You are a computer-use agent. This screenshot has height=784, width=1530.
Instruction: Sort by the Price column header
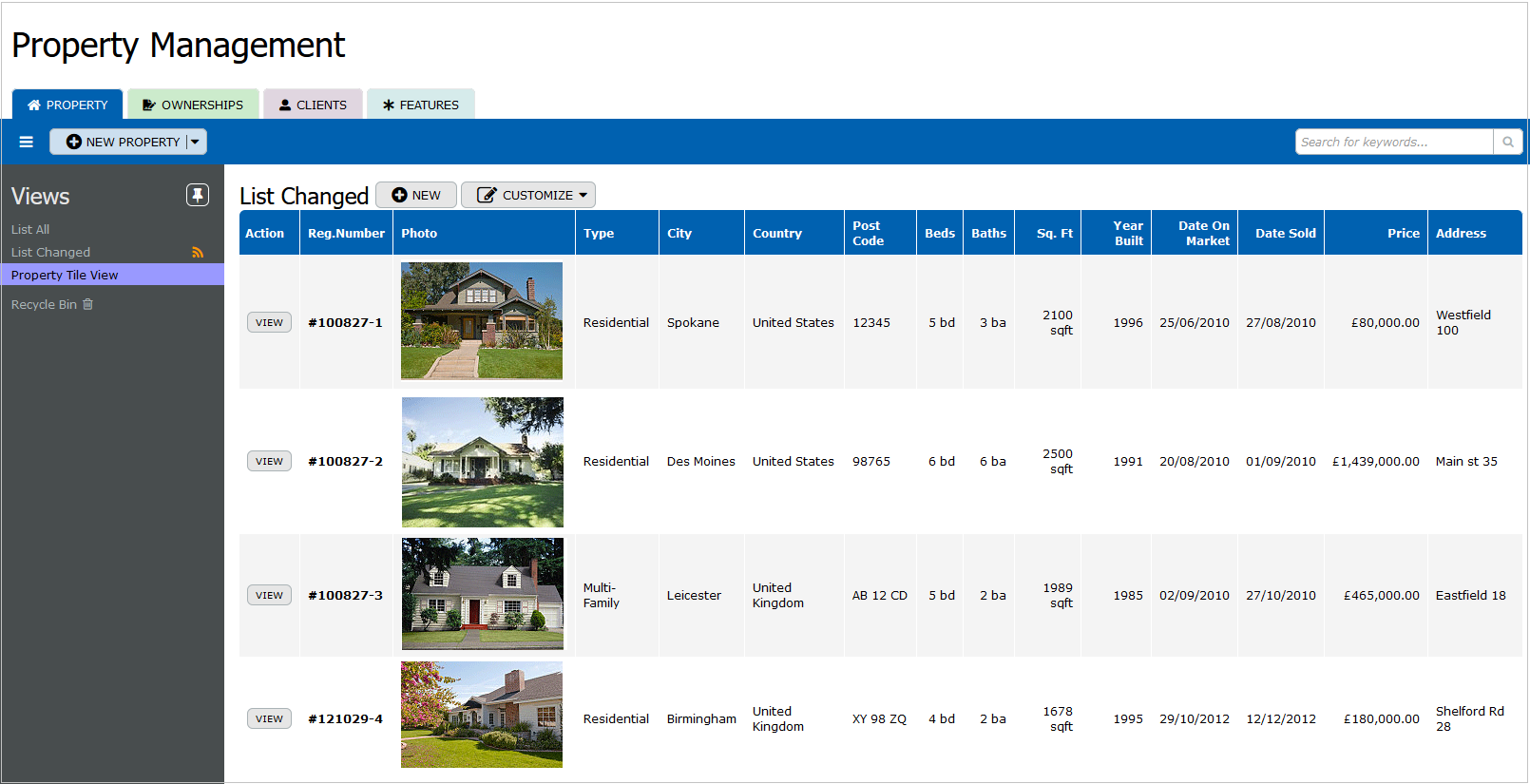point(1403,233)
